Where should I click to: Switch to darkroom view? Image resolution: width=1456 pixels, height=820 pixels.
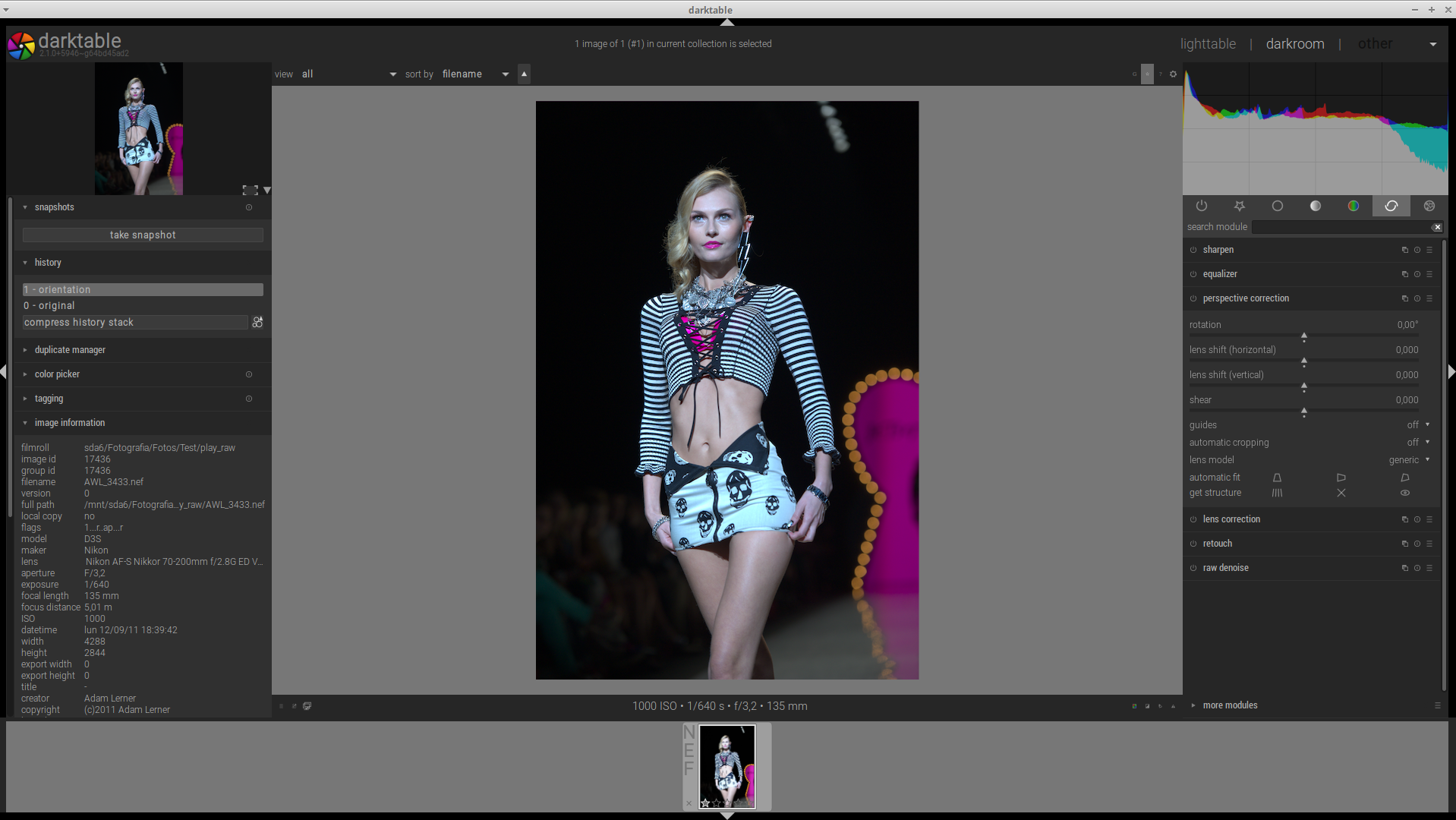[x=1295, y=44]
